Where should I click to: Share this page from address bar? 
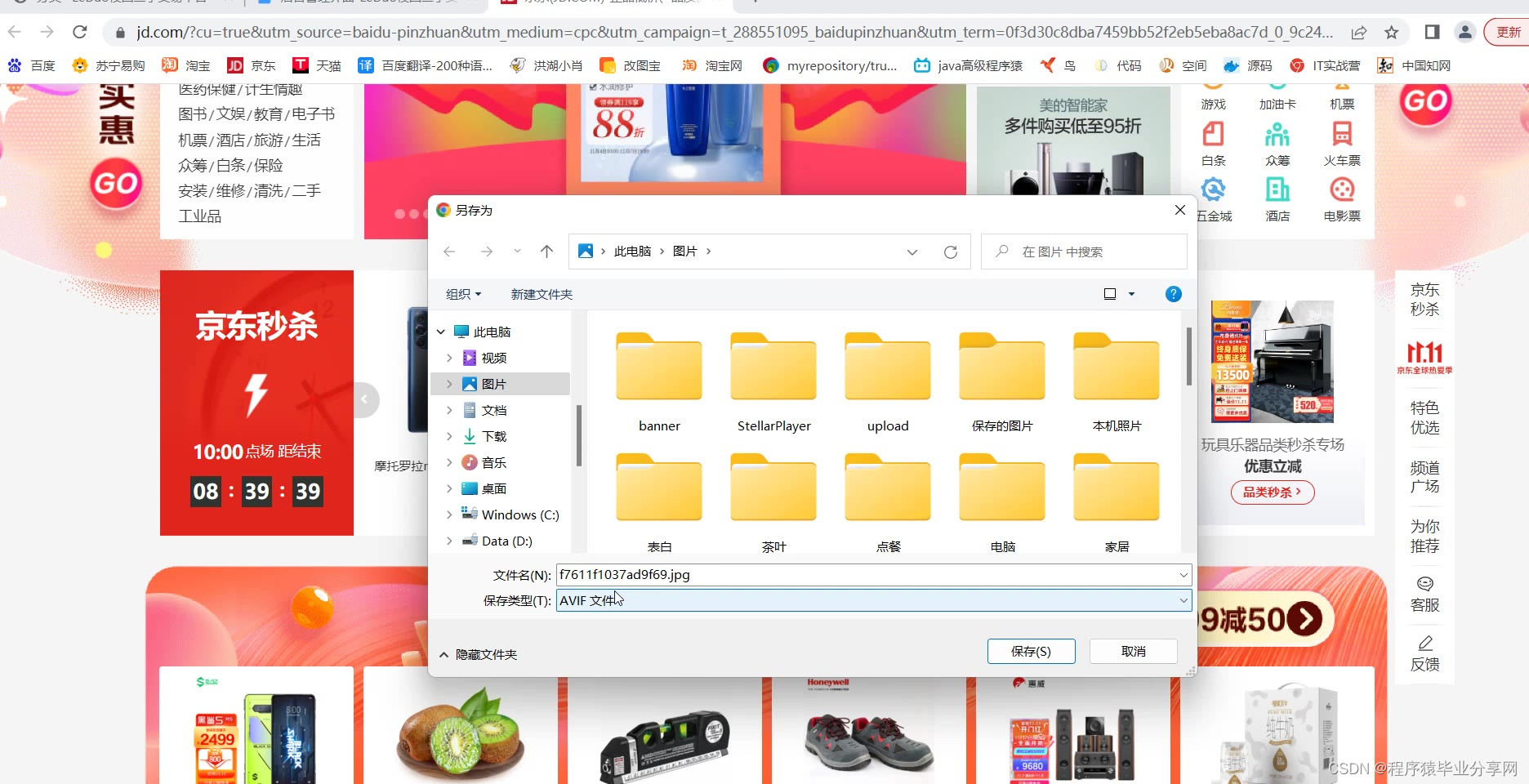point(1359,33)
